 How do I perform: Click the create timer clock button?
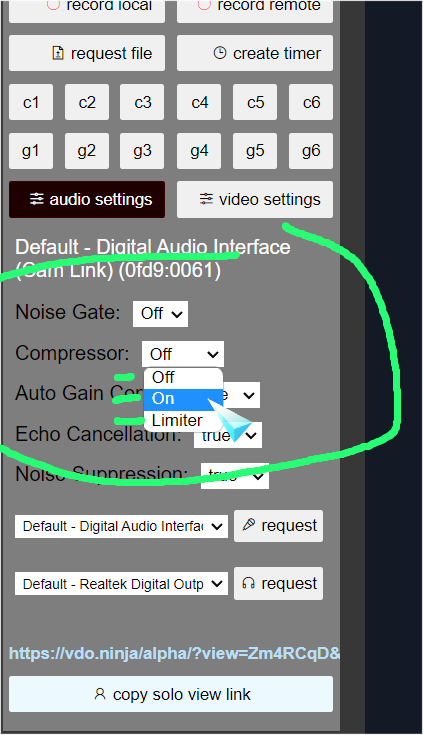pyautogui.click(x=255, y=53)
